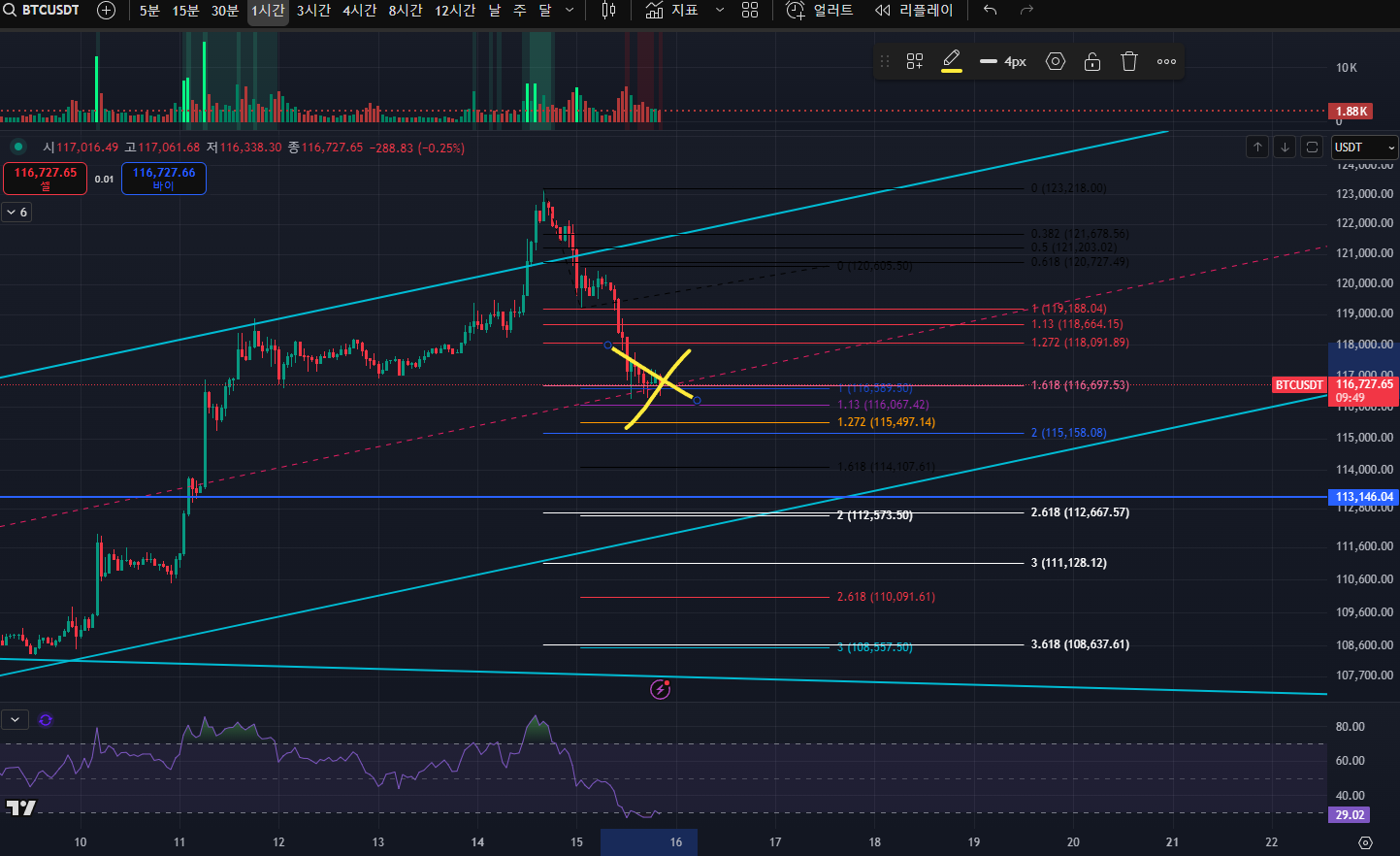Open the USDT currency dropdown
The width and height of the screenshot is (1400, 856).
coord(1364,147)
